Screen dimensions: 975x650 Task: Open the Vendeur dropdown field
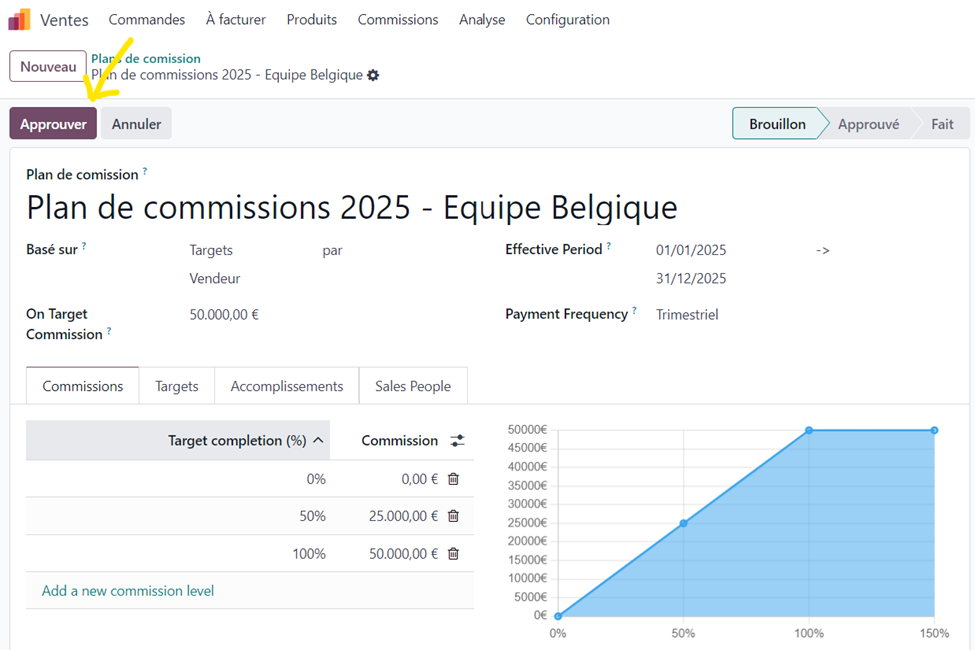215,278
